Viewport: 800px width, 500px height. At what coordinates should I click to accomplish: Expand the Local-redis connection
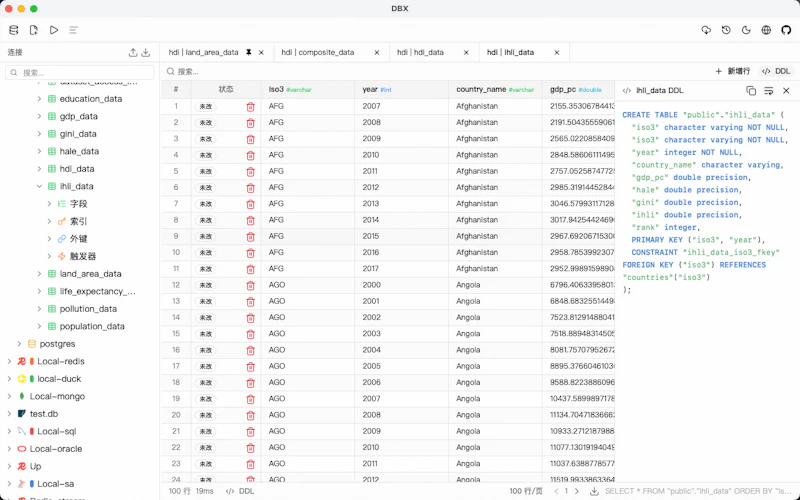coord(9,361)
